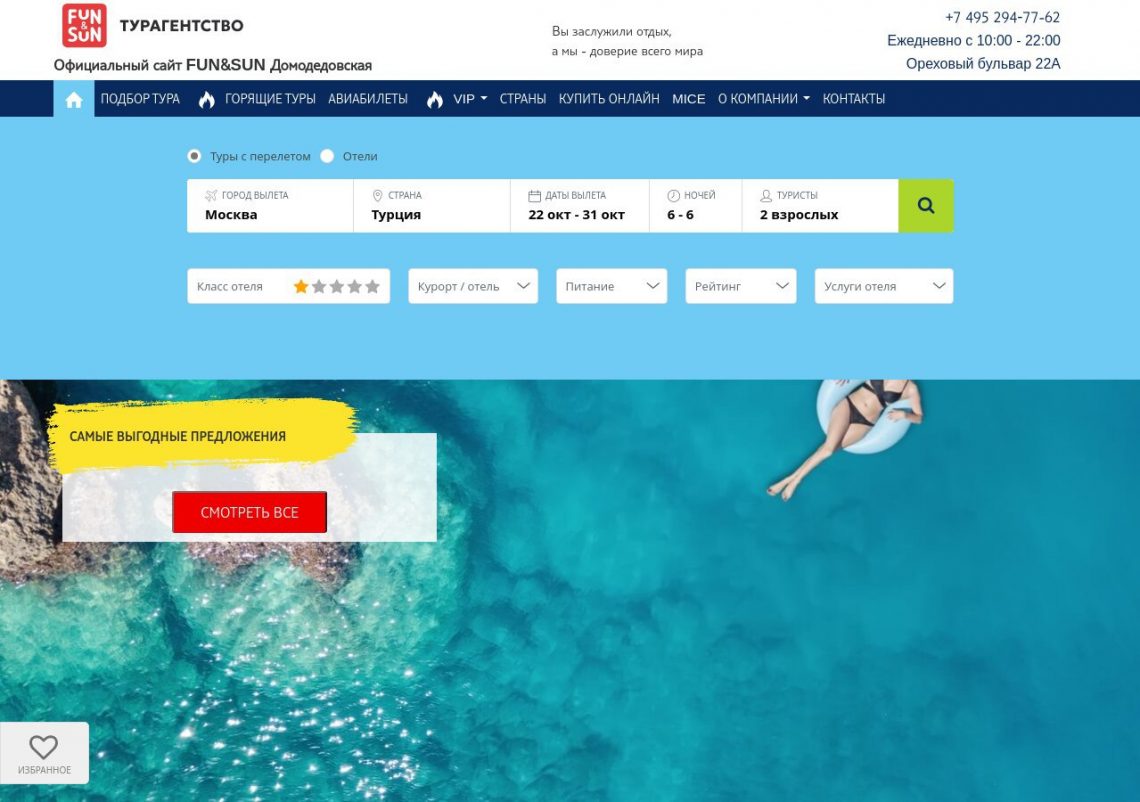Expand the Рейтинг dropdown
The image size is (1140, 802).
coord(740,286)
